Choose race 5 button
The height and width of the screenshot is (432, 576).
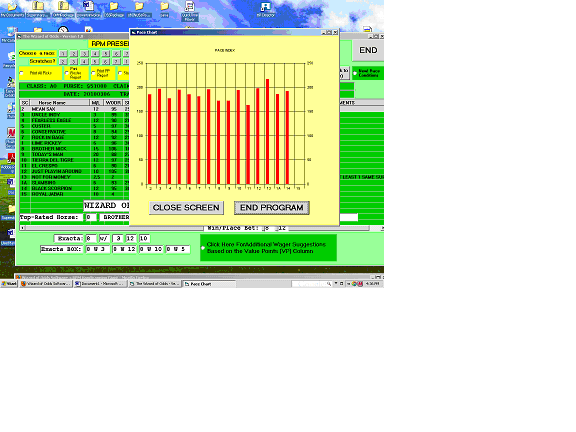106,54
